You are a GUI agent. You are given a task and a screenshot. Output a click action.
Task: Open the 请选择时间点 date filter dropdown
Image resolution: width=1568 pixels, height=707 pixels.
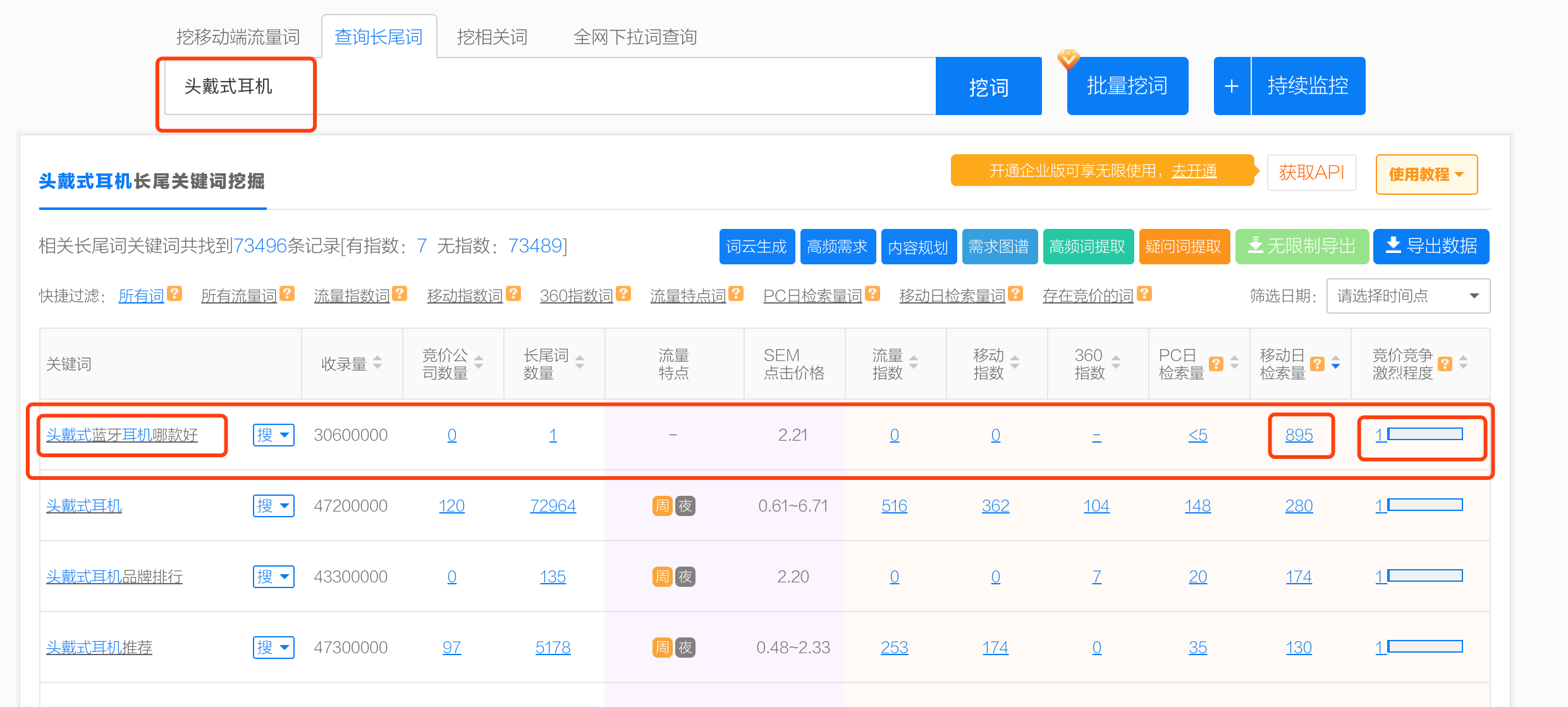click(1408, 296)
